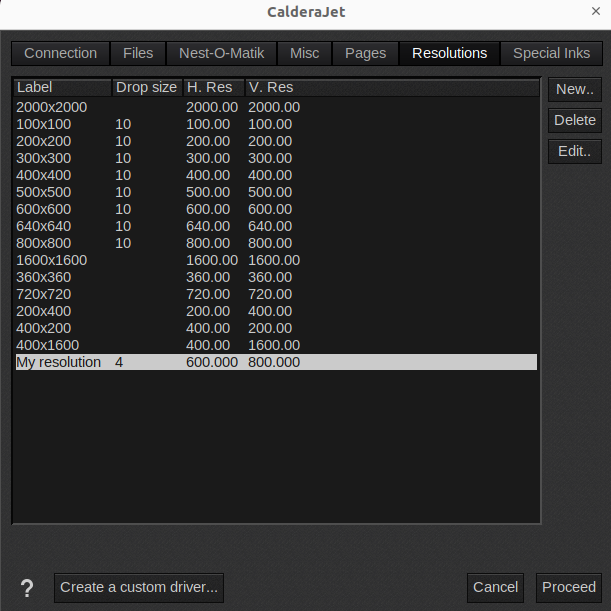
Task: Select the 600x600 resolution row
Action: 276,209
